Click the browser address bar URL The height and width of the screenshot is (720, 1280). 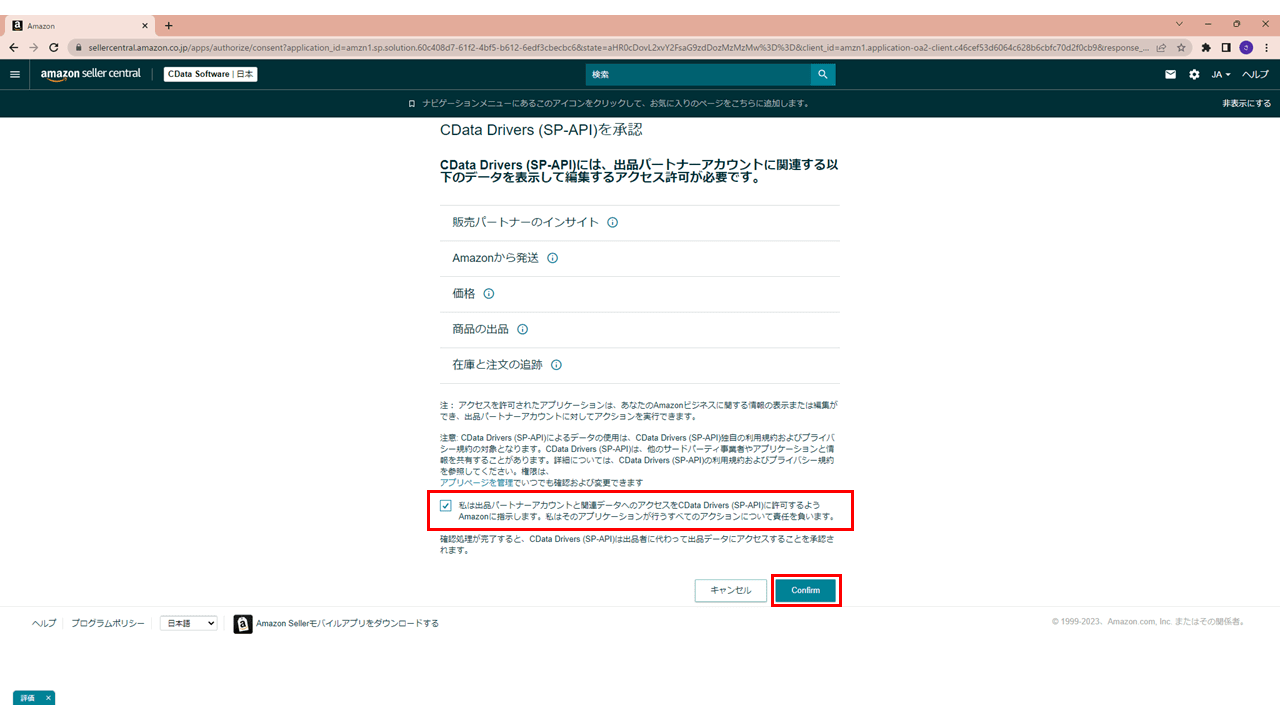tap(617, 47)
